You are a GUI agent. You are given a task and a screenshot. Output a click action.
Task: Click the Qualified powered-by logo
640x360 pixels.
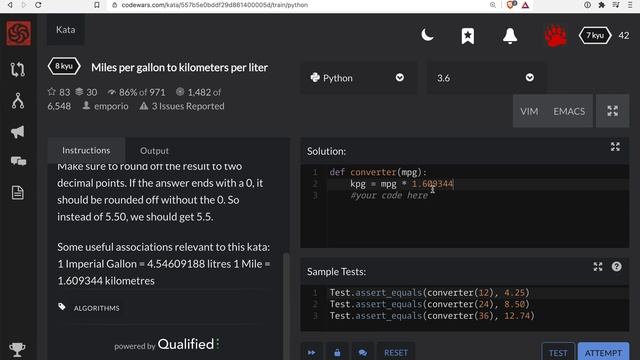tap(189, 344)
